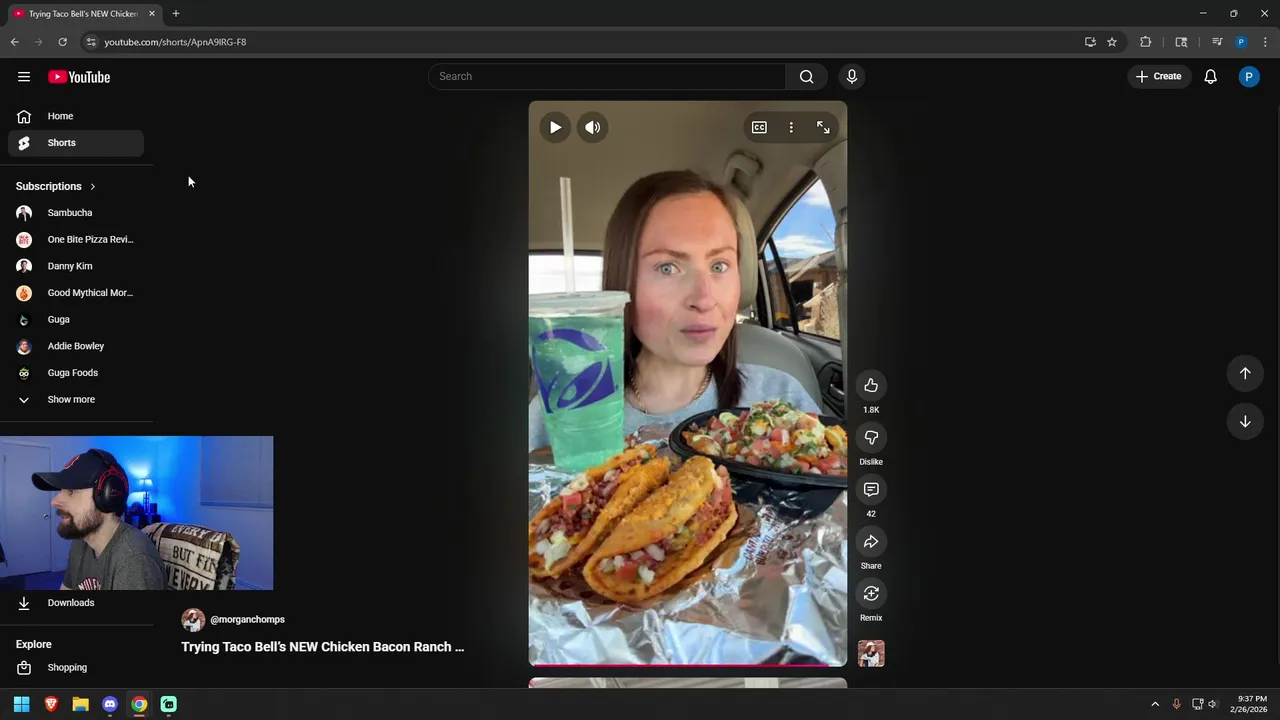The image size is (1280, 720).
Task: Open File Explorer from the taskbar
Action: (x=80, y=704)
